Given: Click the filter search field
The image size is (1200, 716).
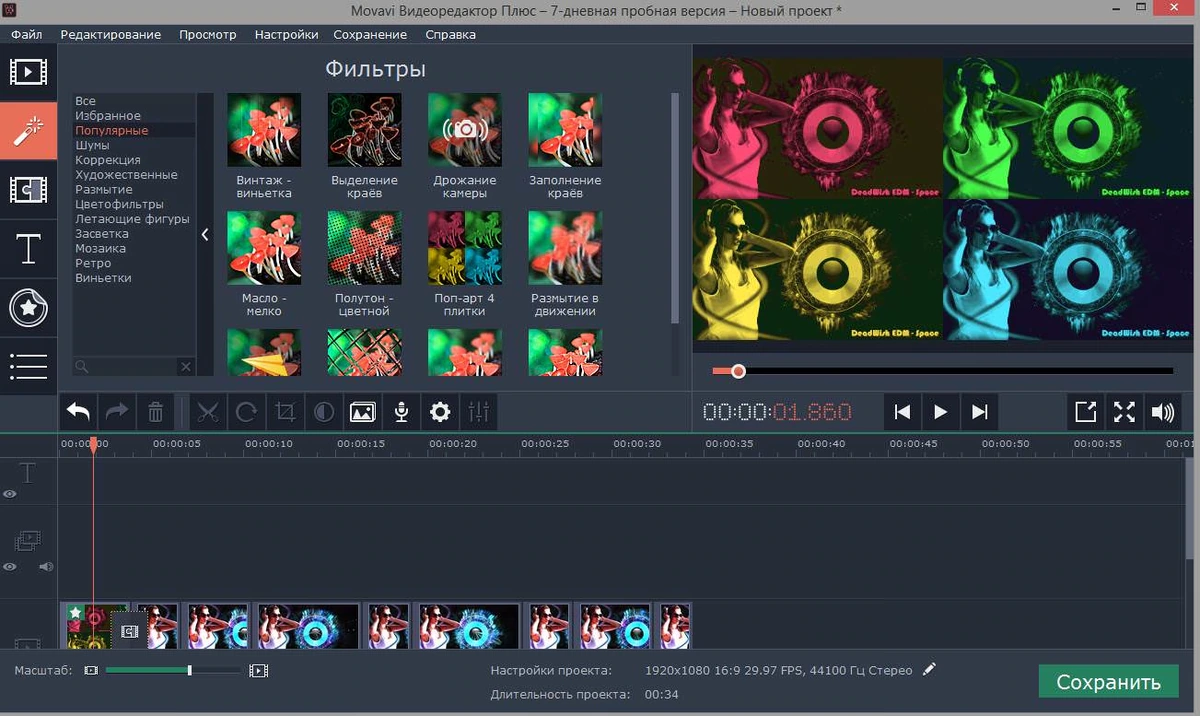Looking at the screenshot, I should 126,367.
